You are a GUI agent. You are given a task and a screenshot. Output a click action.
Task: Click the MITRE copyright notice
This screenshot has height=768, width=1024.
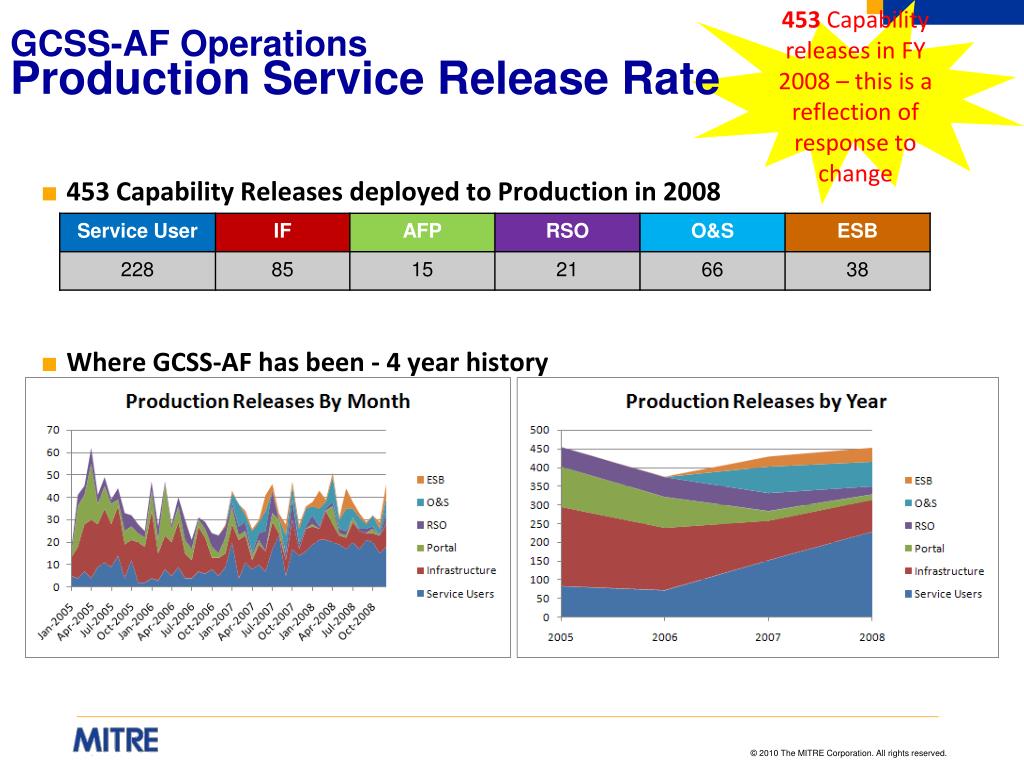click(x=848, y=753)
